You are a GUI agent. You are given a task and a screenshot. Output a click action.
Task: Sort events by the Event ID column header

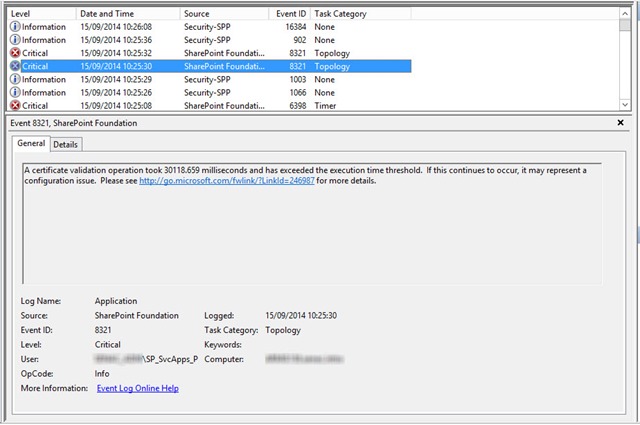click(x=290, y=13)
